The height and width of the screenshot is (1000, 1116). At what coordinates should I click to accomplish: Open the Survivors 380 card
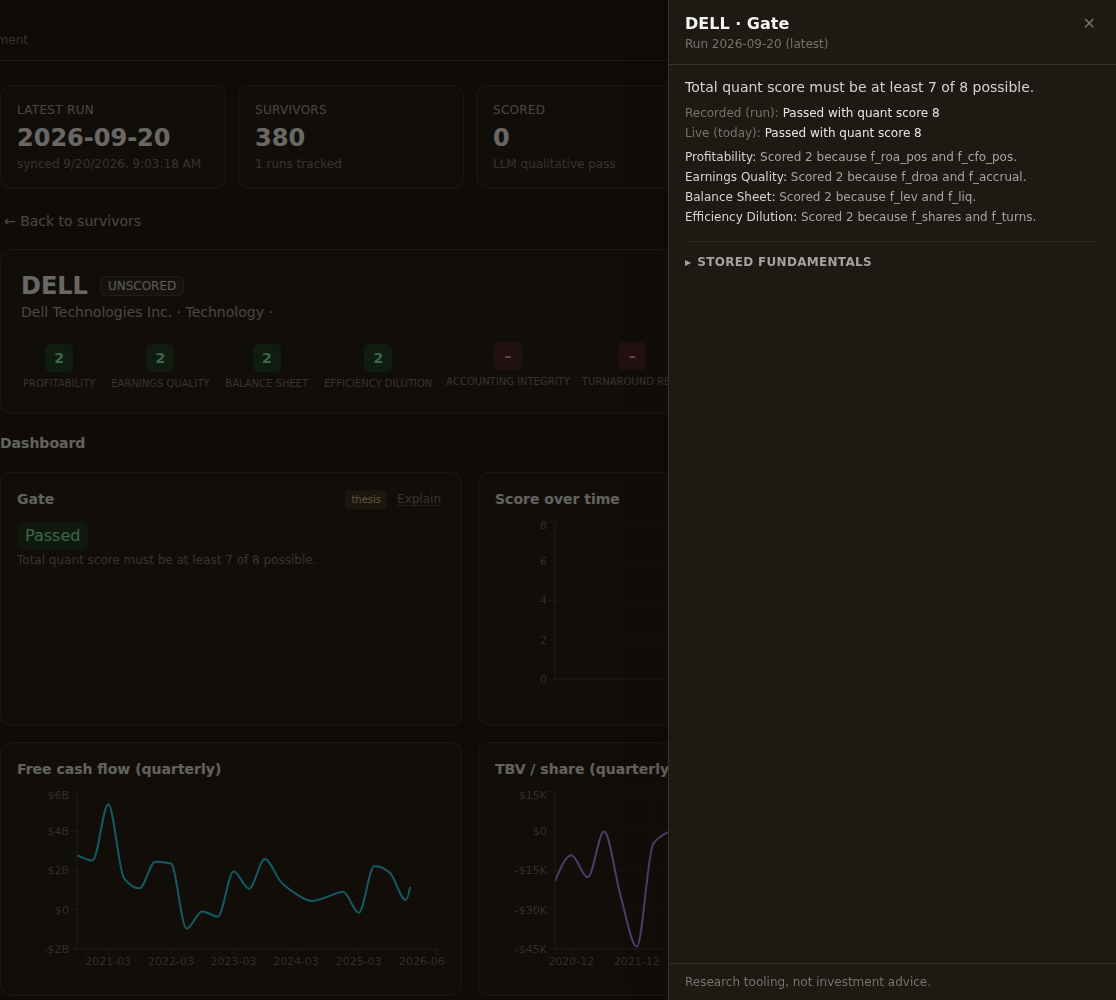coord(351,137)
